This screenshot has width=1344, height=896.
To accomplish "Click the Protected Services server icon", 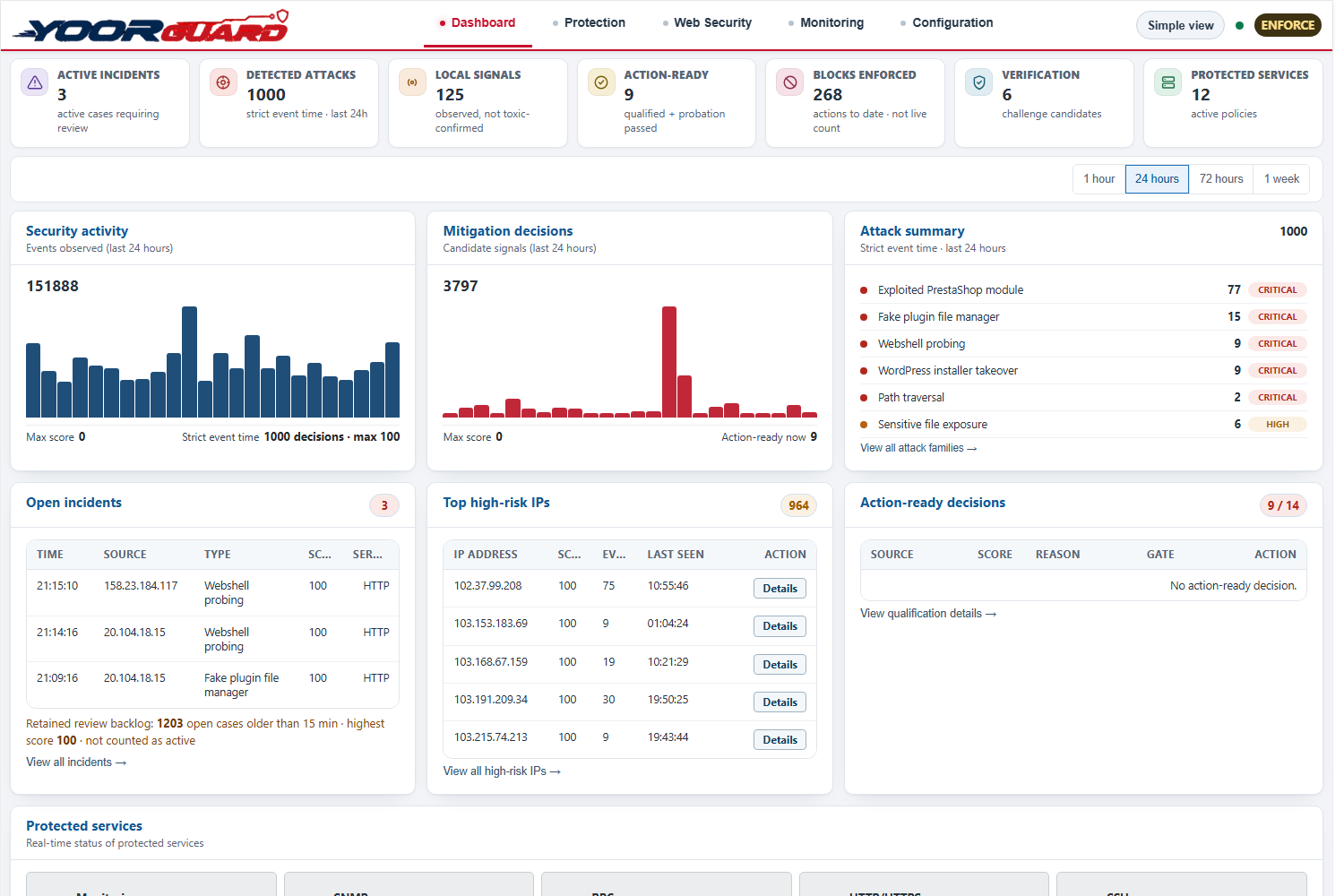I will (1168, 82).
